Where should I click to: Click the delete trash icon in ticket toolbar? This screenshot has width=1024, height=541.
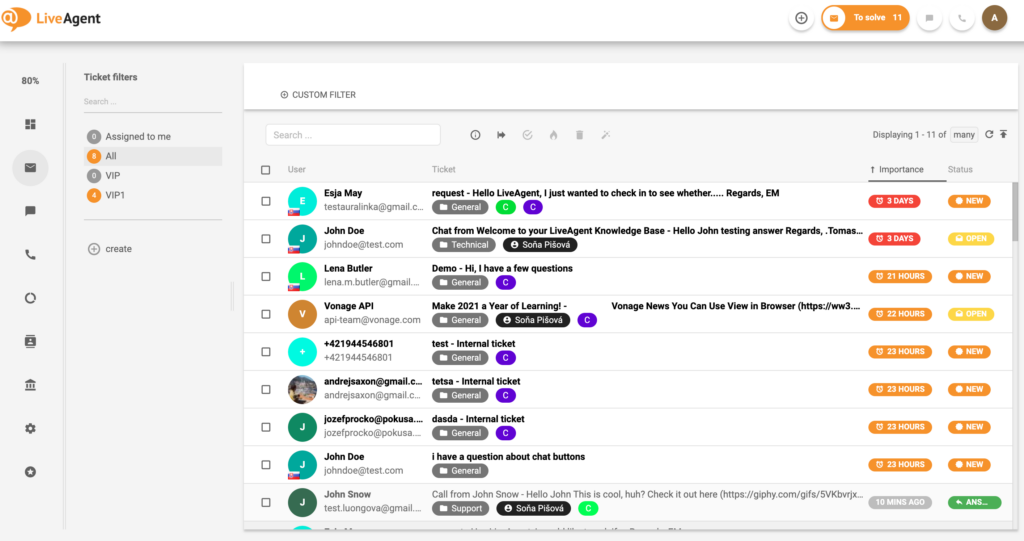[x=579, y=135]
